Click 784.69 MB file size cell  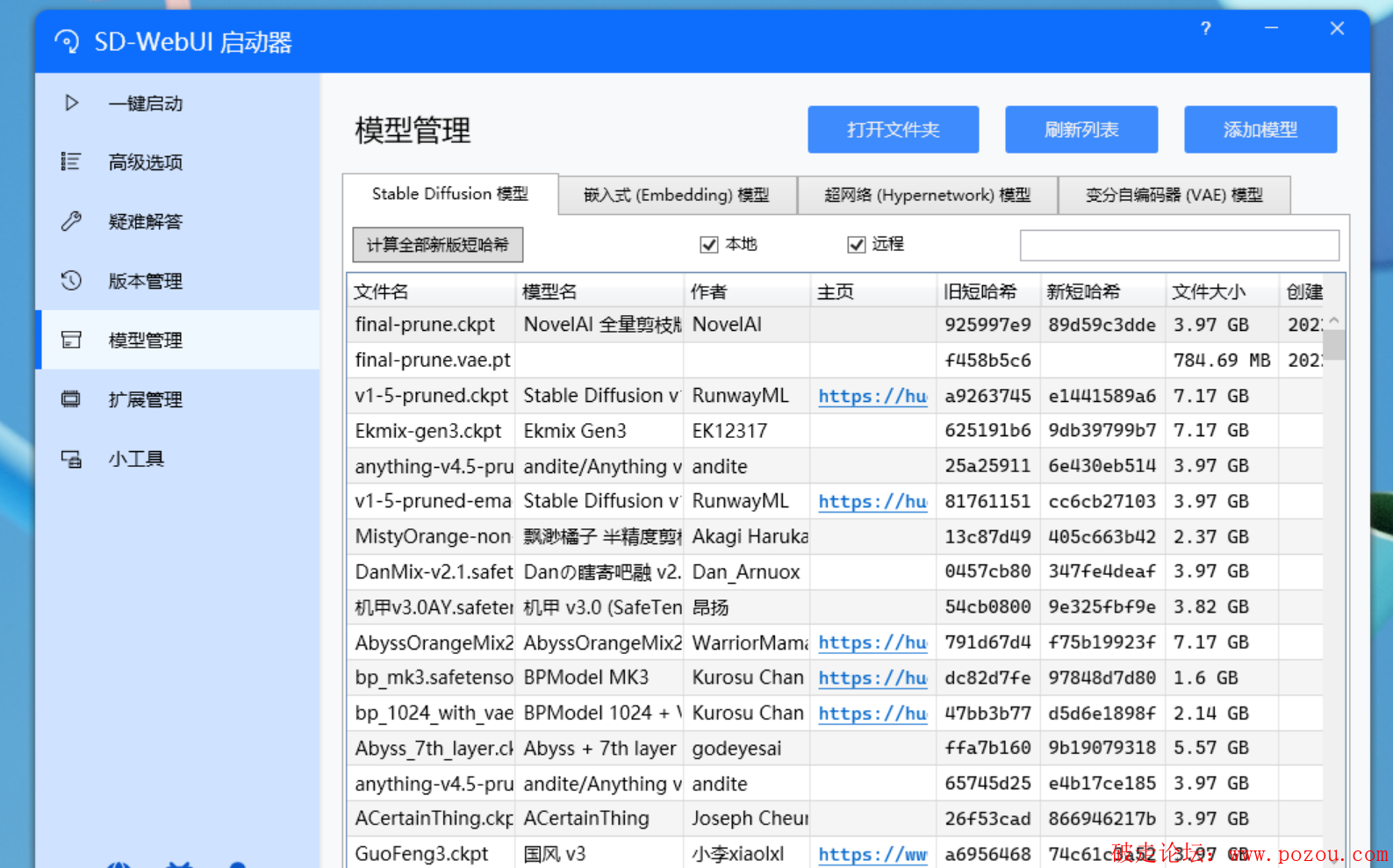tap(1222, 360)
